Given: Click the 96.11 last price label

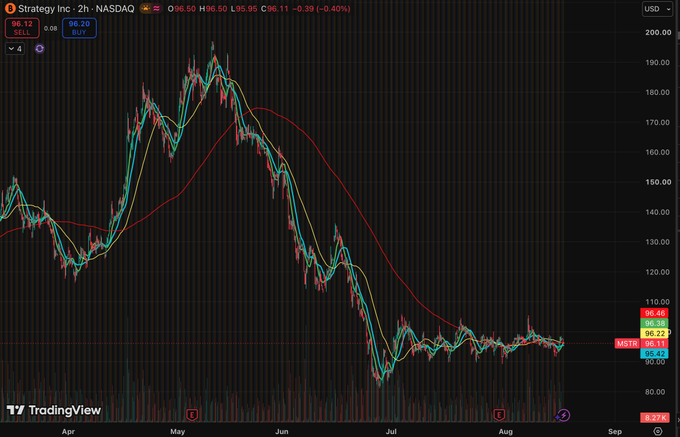Looking at the screenshot, I should click(x=654, y=344).
